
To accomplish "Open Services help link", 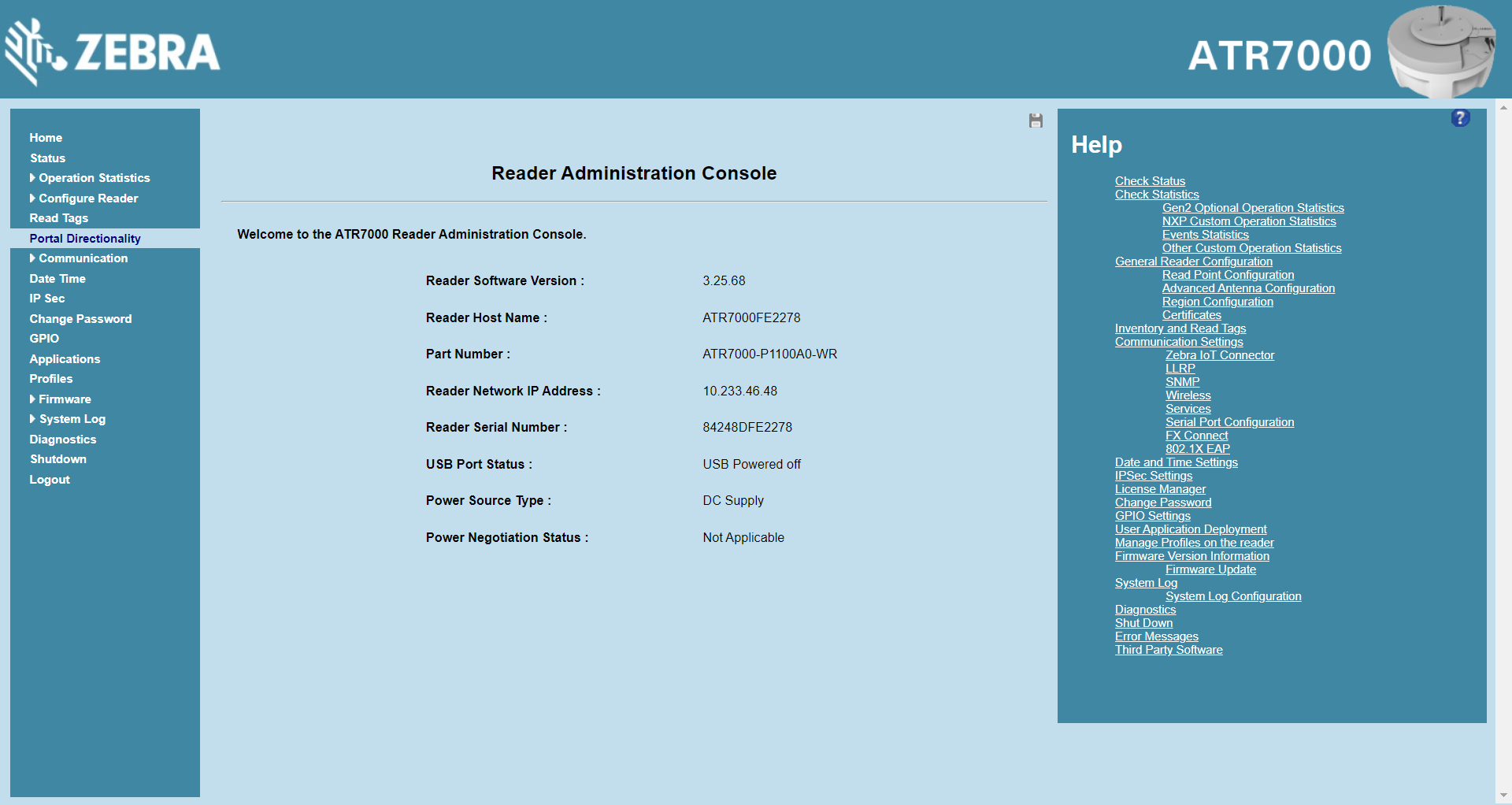I will pos(1188,409).
